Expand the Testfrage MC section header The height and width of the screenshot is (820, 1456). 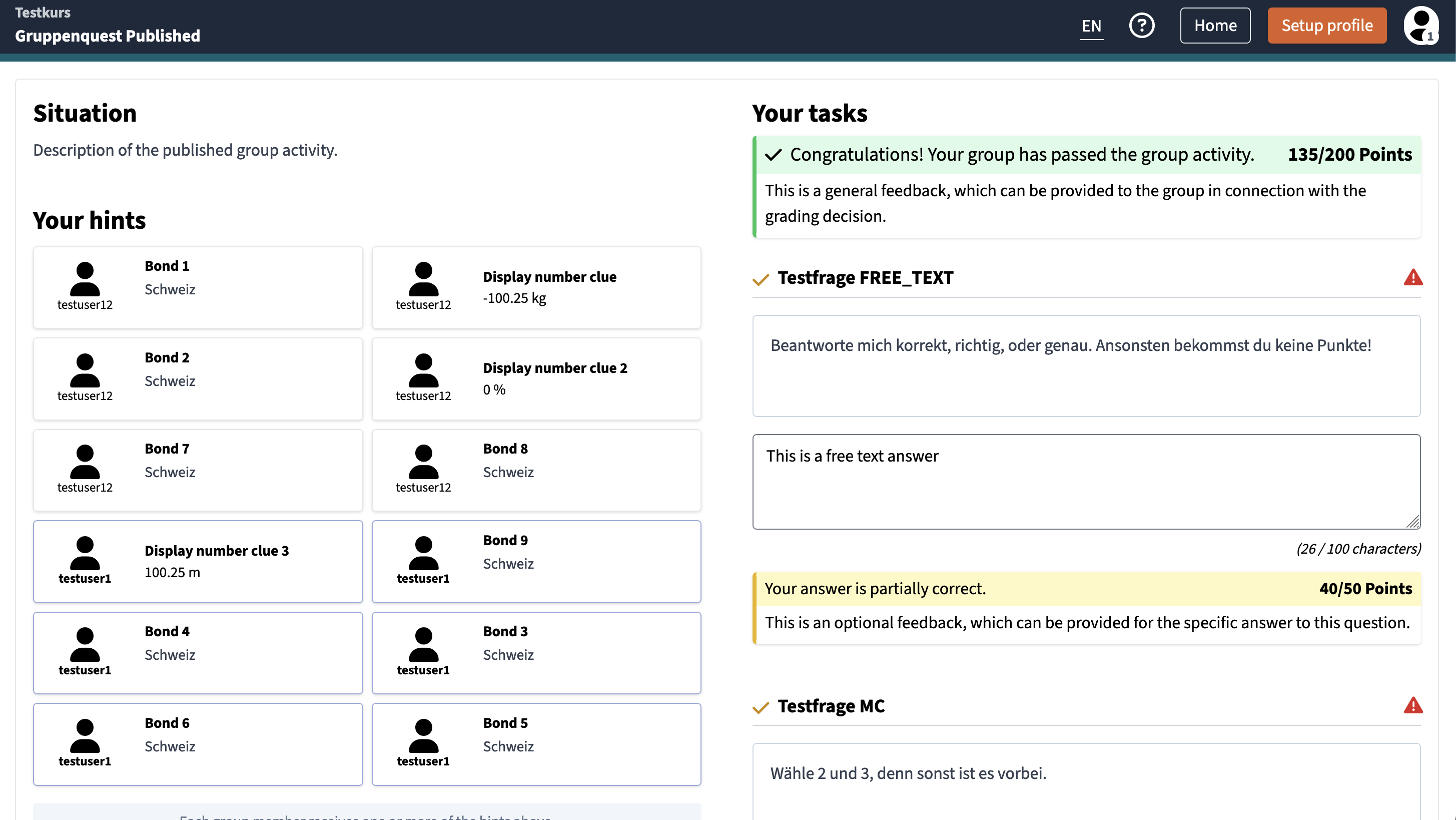coord(1087,706)
